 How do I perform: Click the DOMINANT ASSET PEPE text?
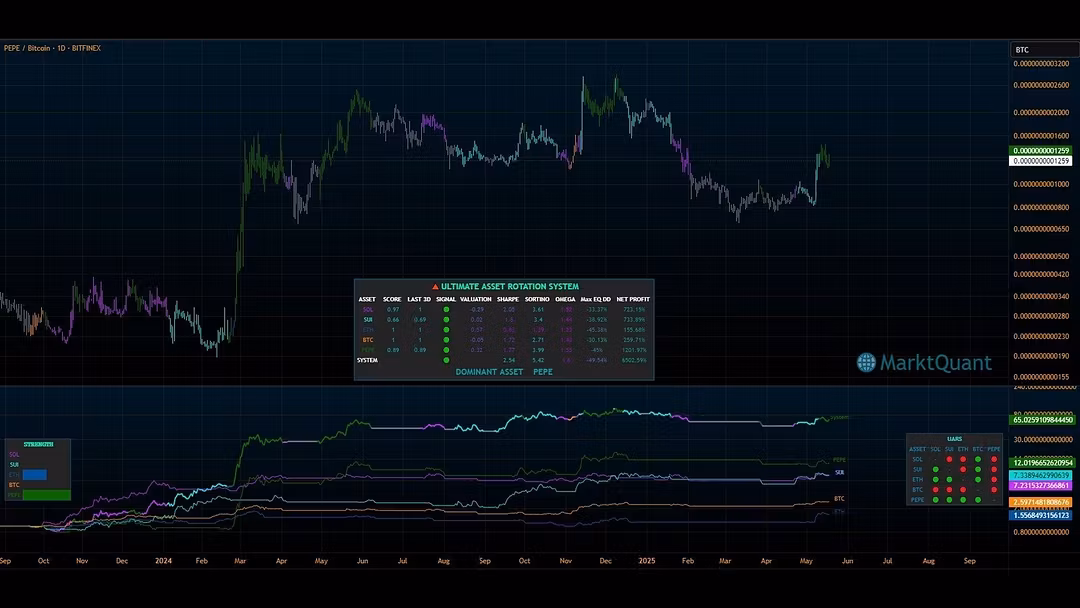tap(503, 371)
